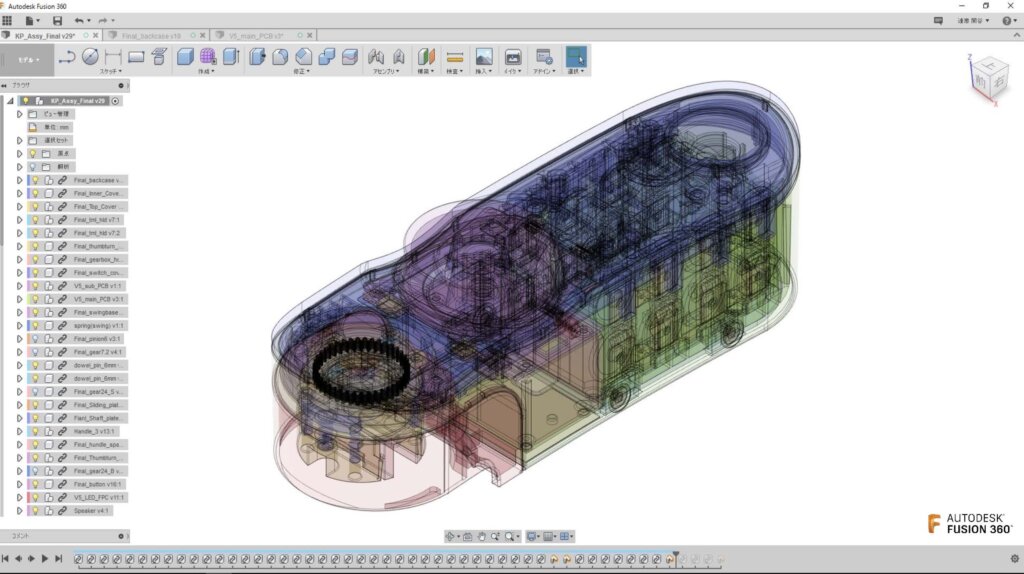The height and width of the screenshot is (574, 1024).
Task: Select the Line sketch tool
Action: [x=67, y=57]
